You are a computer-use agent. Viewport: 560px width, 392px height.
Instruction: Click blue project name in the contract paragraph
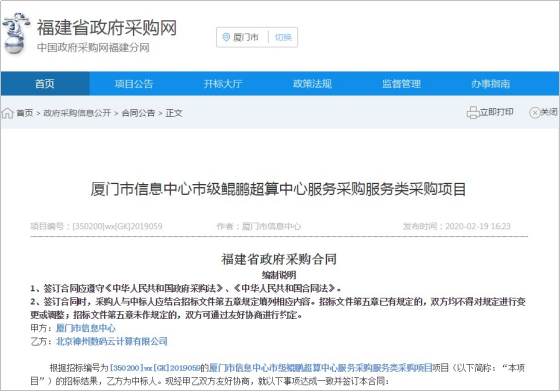321,368
